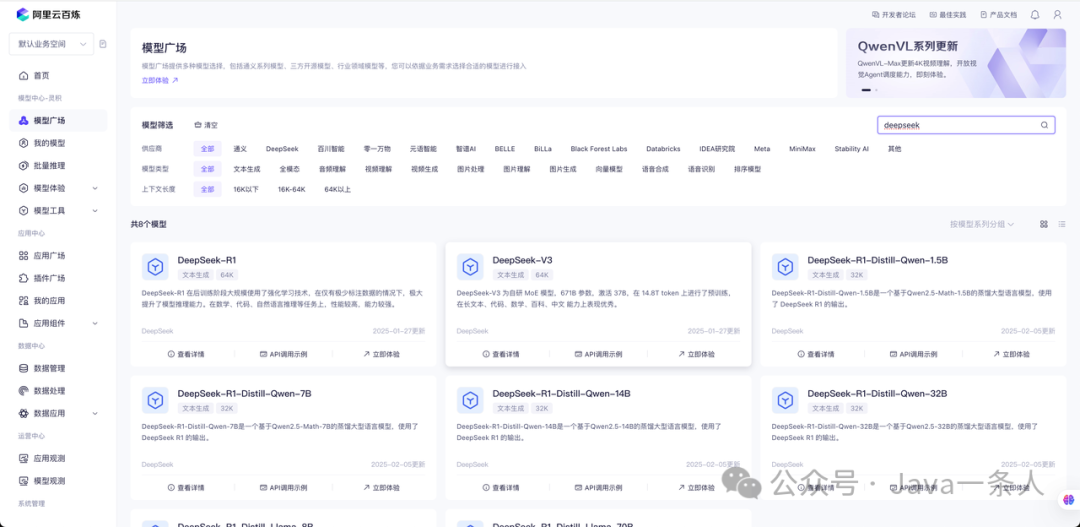The width and height of the screenshot is (1080, 527).
Task: Click the floating assistant icon at right edge
Action: point(1069,499)
